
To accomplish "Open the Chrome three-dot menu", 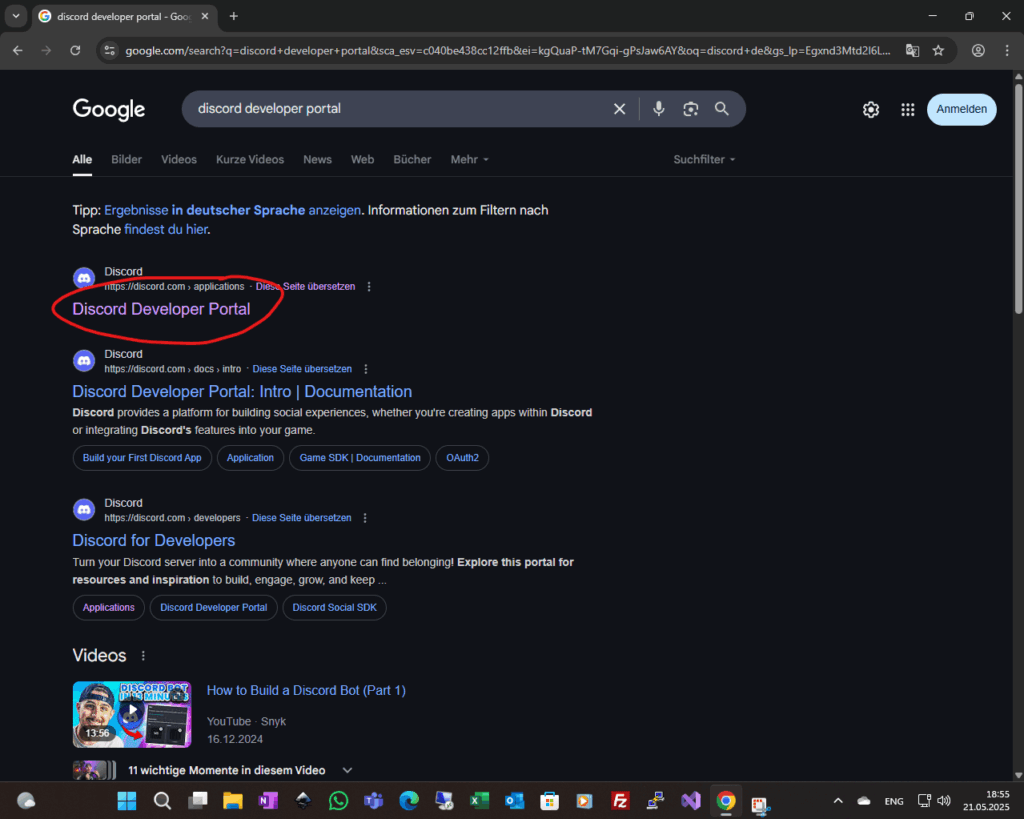I will coord(1006,50).
